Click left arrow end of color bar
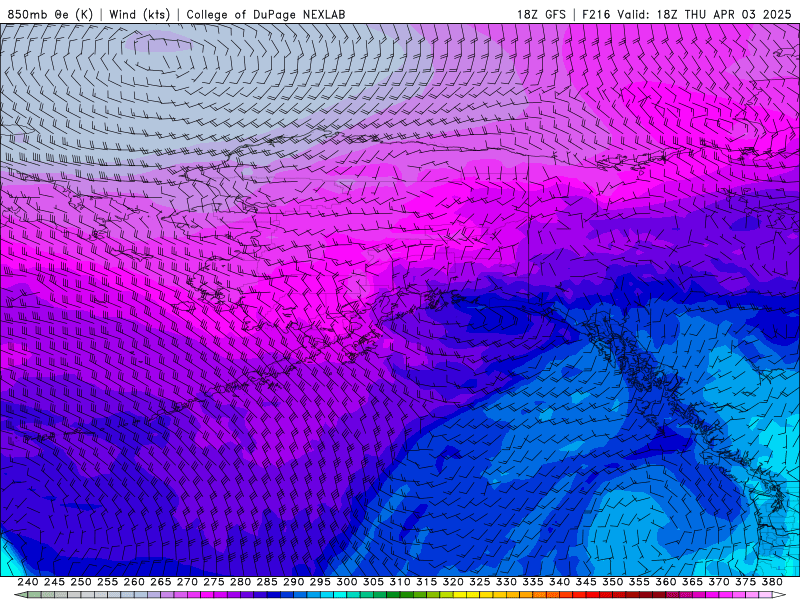The height and width of the screenshot is (600, 800). pos(20,595)
